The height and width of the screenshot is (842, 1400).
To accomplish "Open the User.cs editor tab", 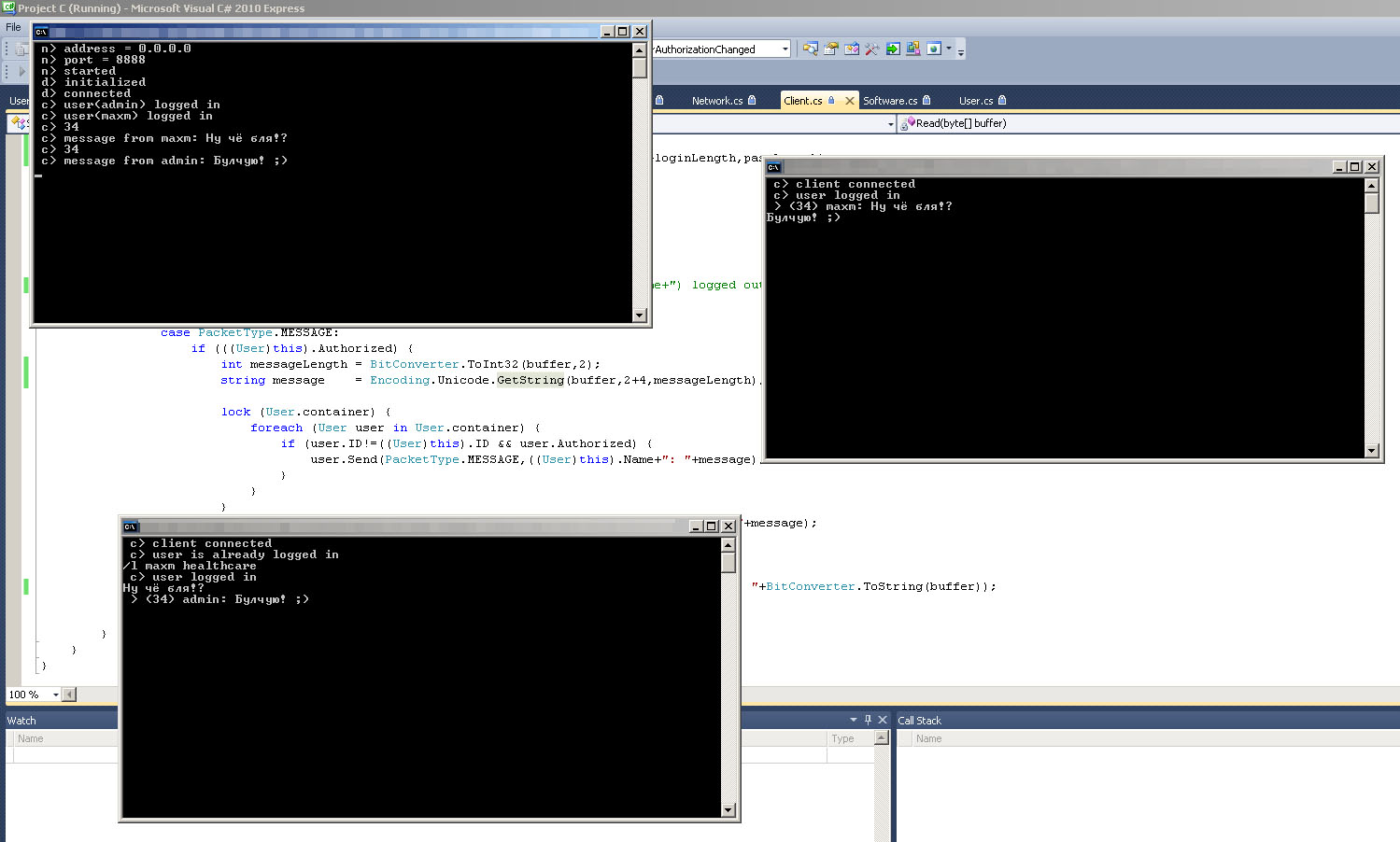I will coord(975,101).
